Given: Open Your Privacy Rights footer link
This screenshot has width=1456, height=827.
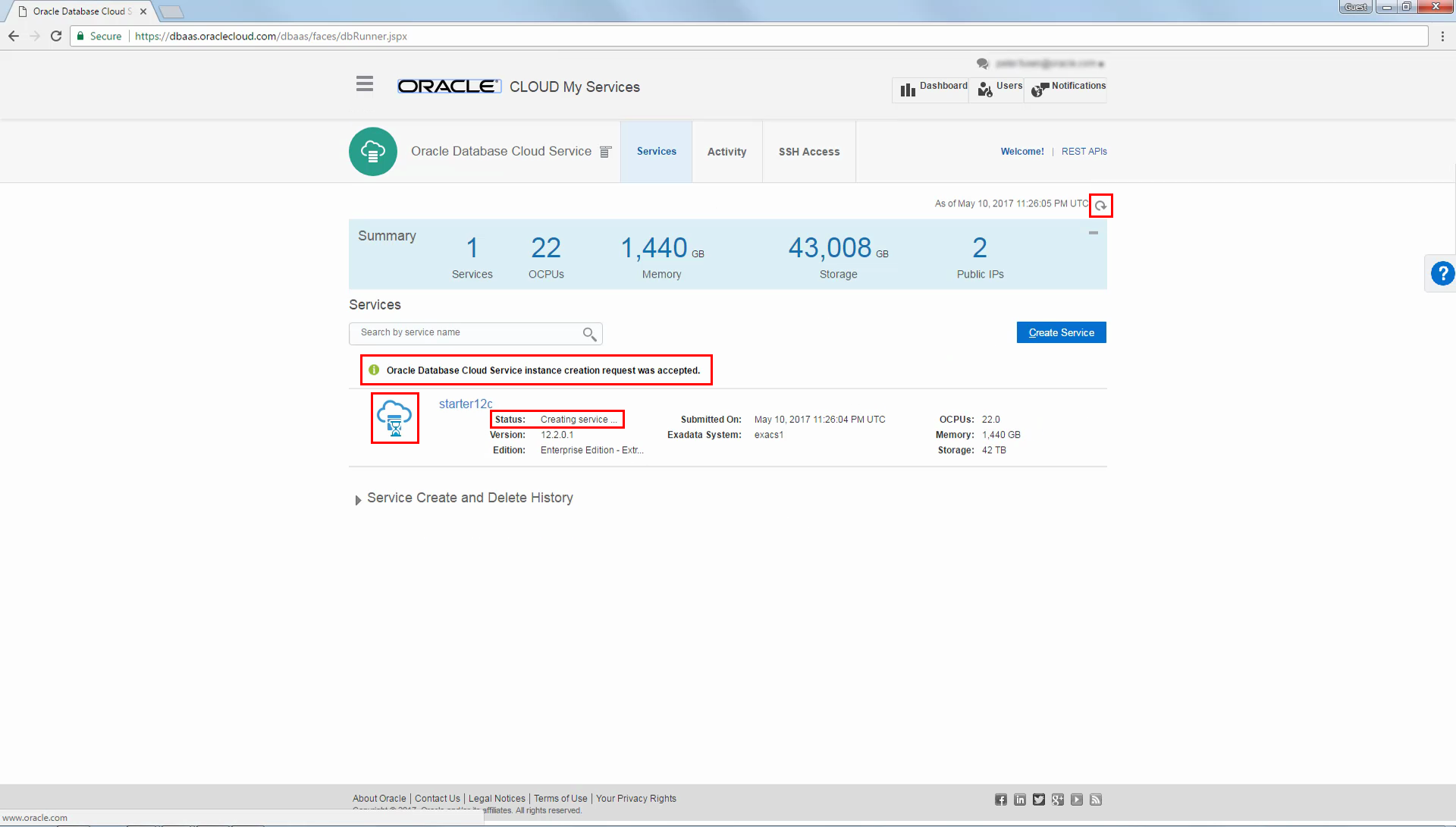Looking at the screenshot, I should pos(635,798).
